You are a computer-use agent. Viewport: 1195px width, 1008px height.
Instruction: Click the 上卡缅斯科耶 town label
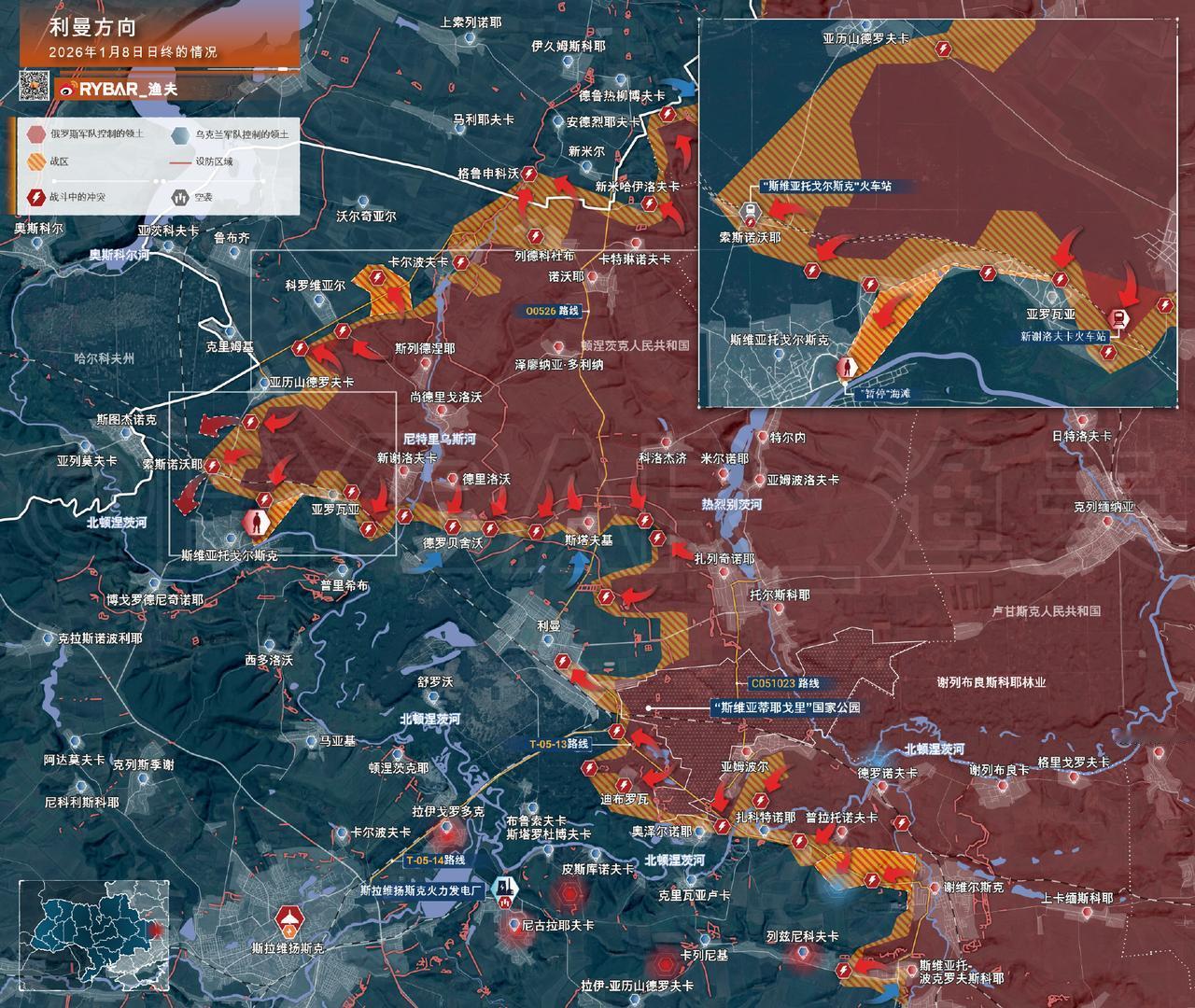(x=1077, y=898)
